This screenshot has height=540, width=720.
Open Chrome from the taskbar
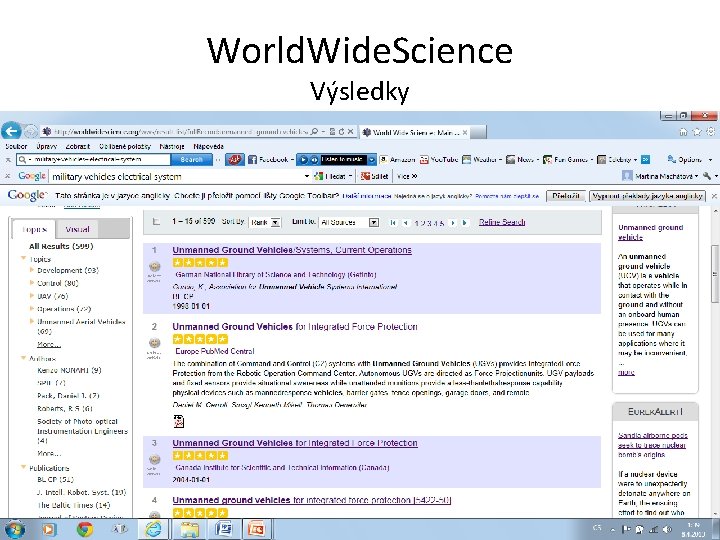[x=85, y=529]
